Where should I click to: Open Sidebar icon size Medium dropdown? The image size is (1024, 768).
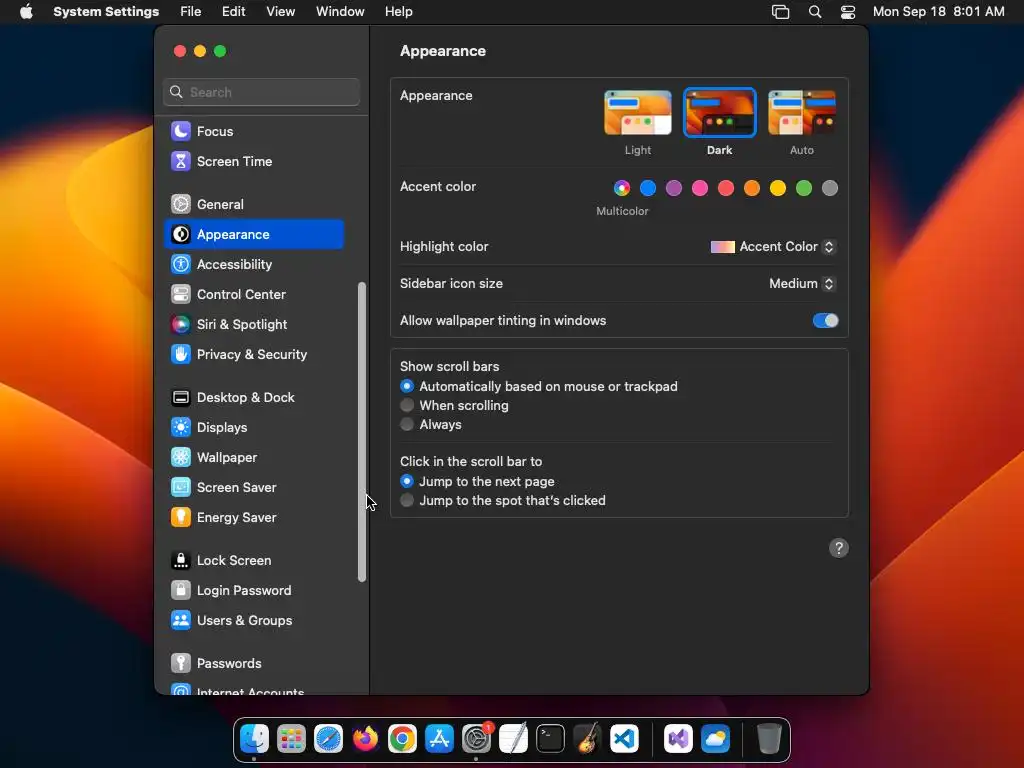pyautogui.click(x=803, y=283)
